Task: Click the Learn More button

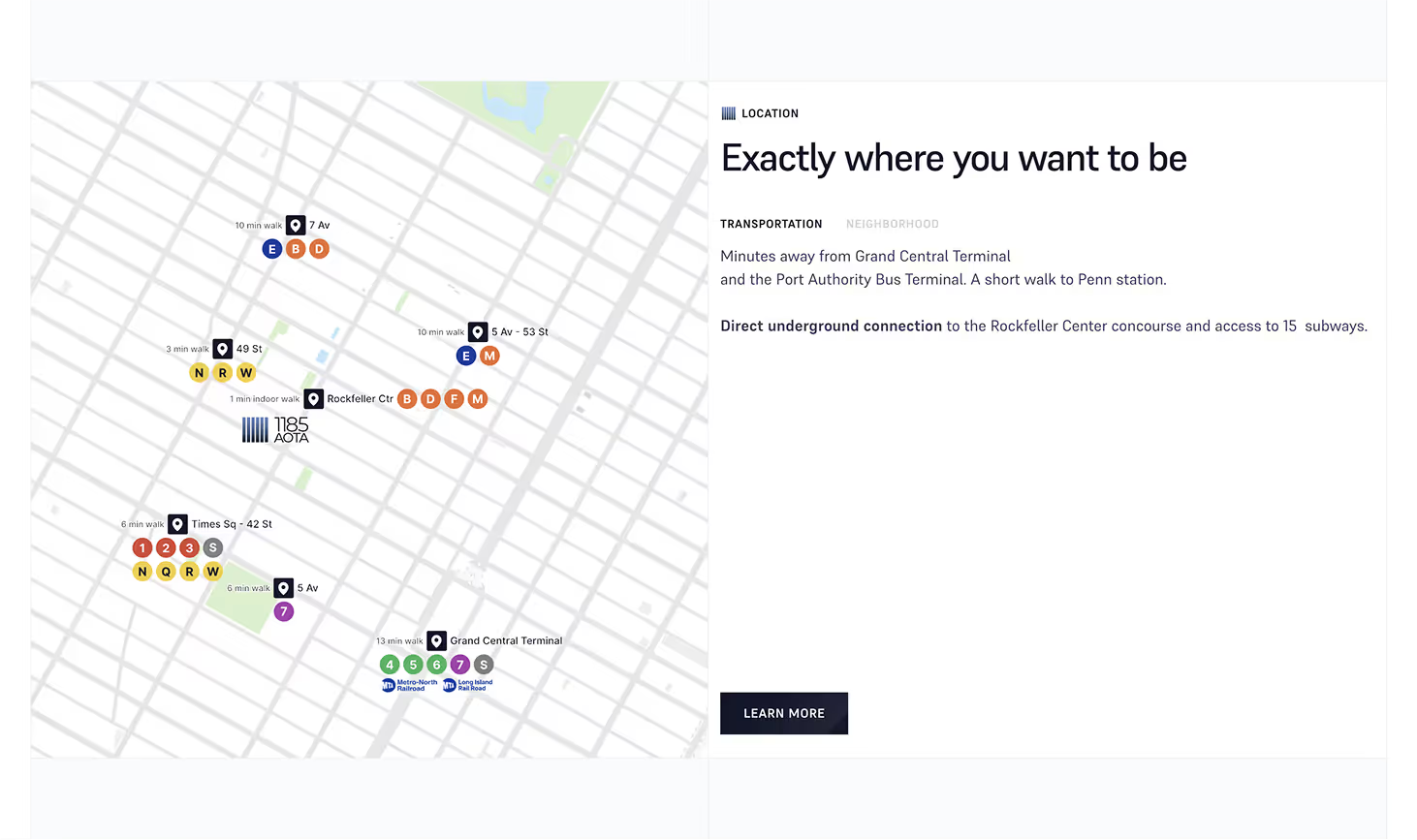Action: coord(784,713)
